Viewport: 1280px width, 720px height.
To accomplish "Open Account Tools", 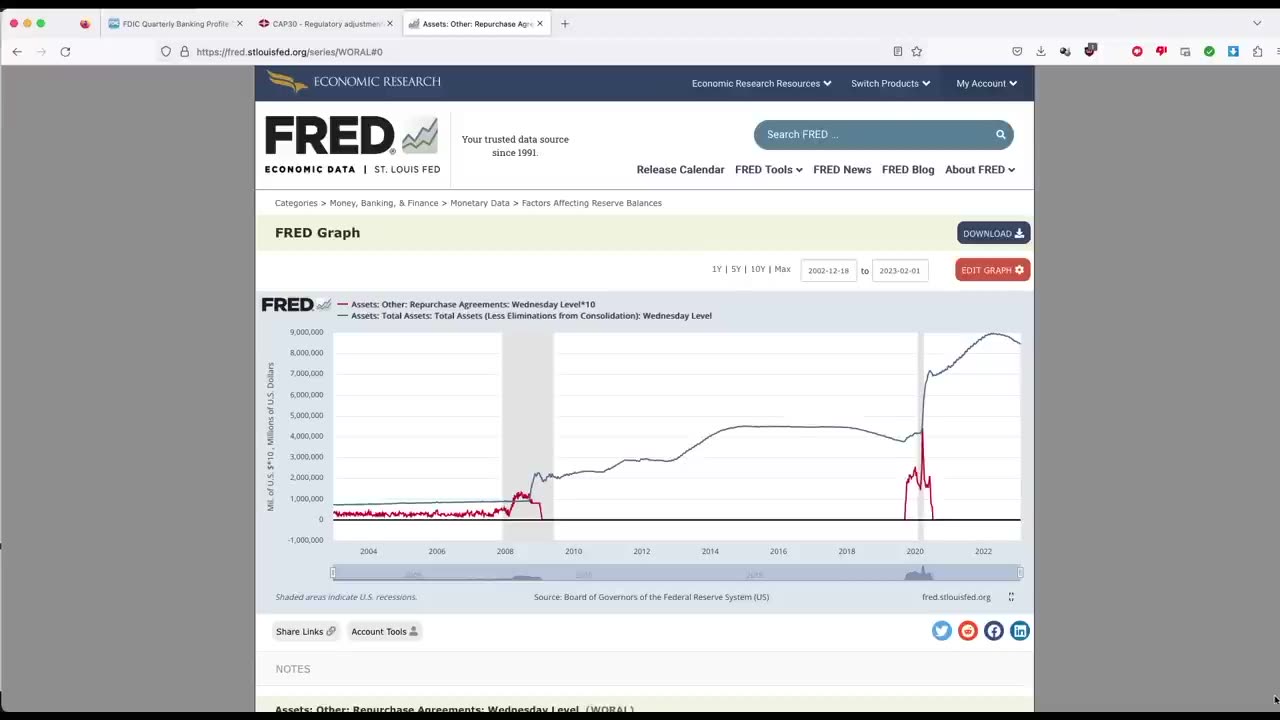I will tap(384, 631).
